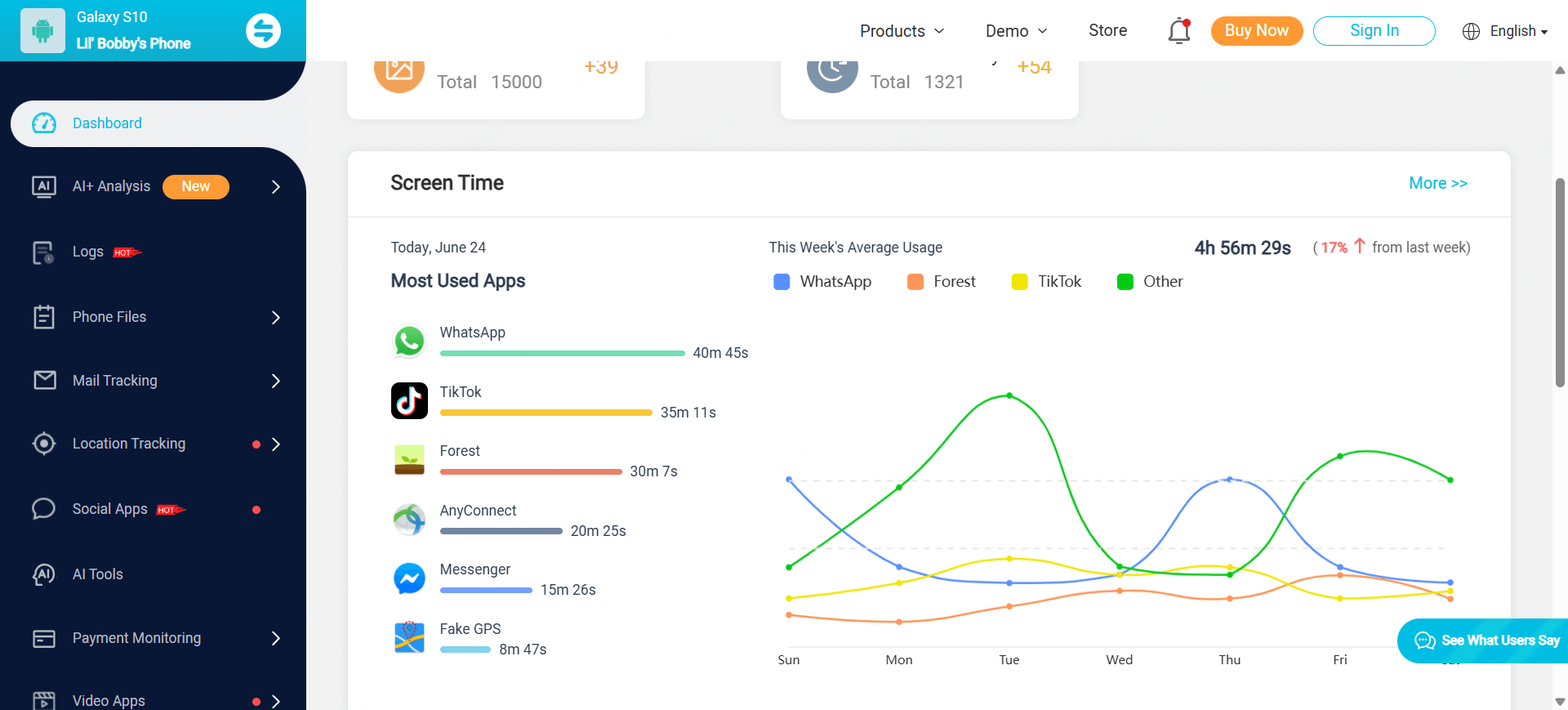Toggle WhatsApp series in chart legend
The height and width of the screenshot is (710, 1568).
tap(822, 282)
